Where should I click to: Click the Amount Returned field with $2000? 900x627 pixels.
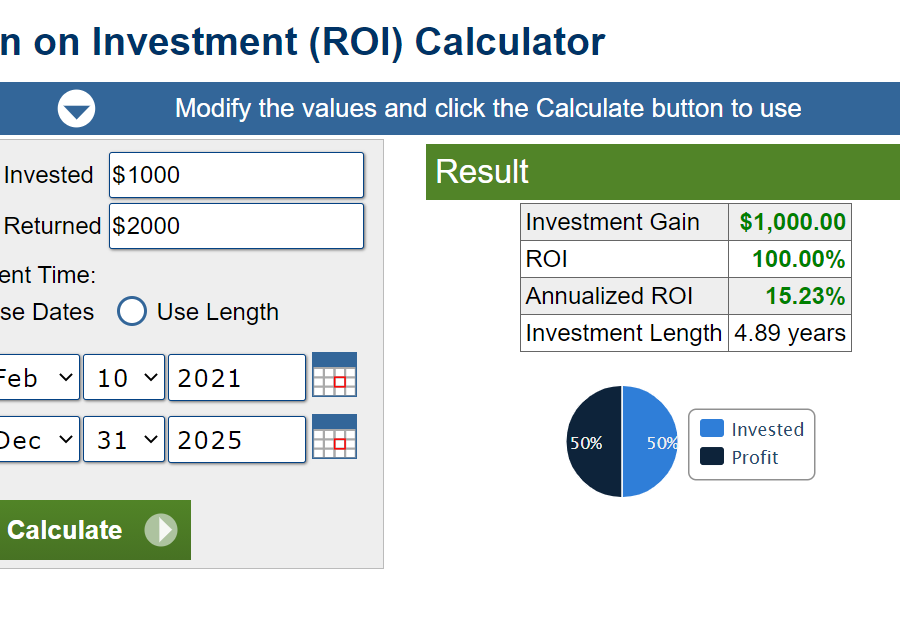236,226
